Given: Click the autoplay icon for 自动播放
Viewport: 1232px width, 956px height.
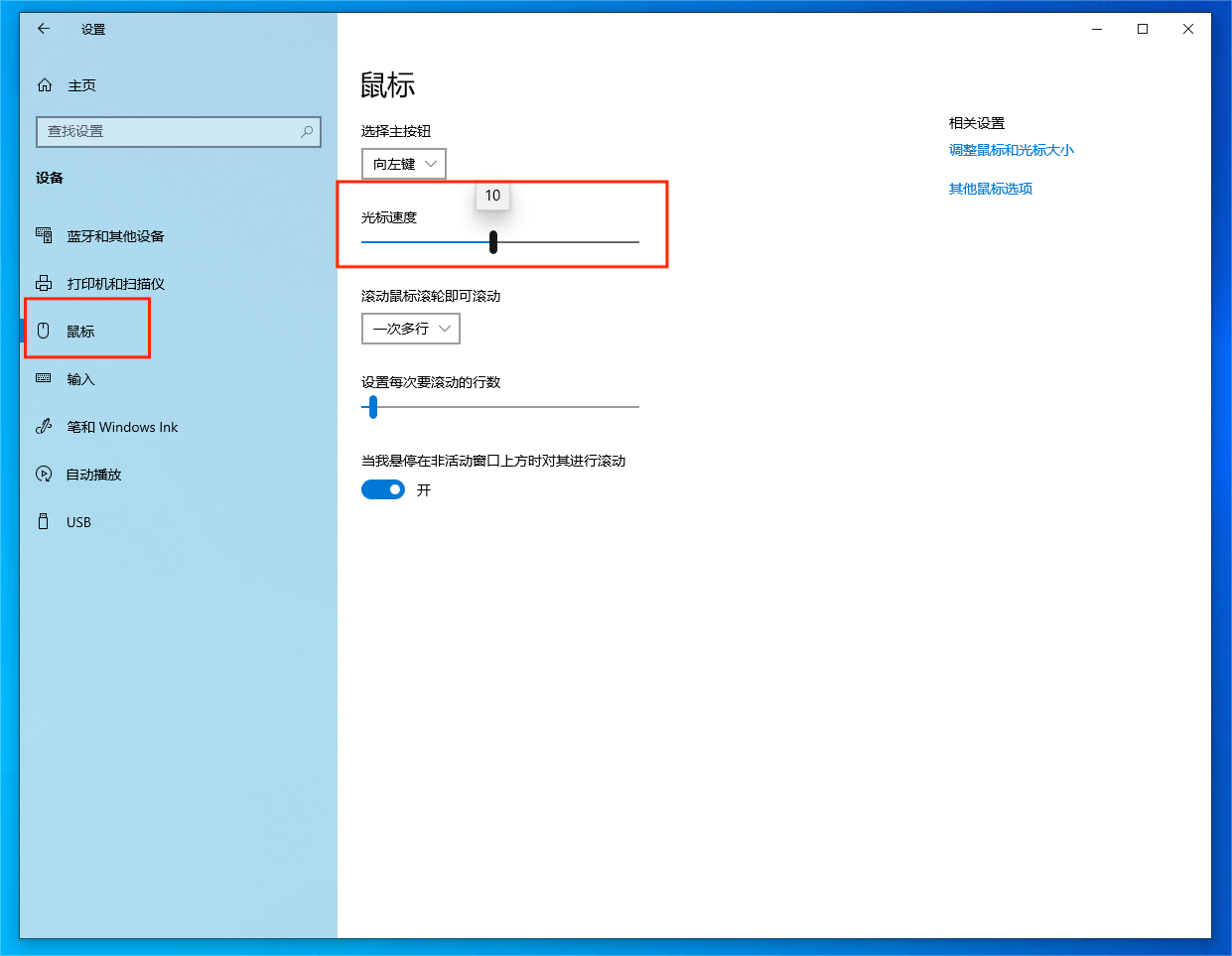Looking at the screenshot, I should pos(44,474).
